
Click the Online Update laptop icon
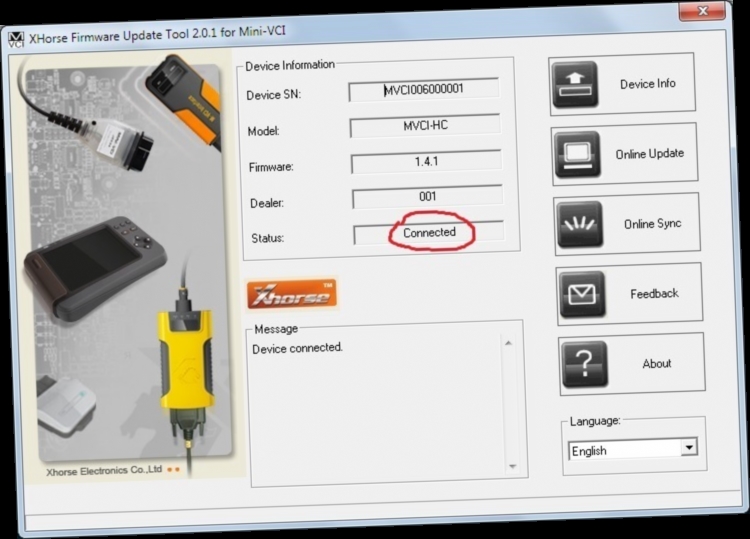pyautogui.click(x=577, y=154)
